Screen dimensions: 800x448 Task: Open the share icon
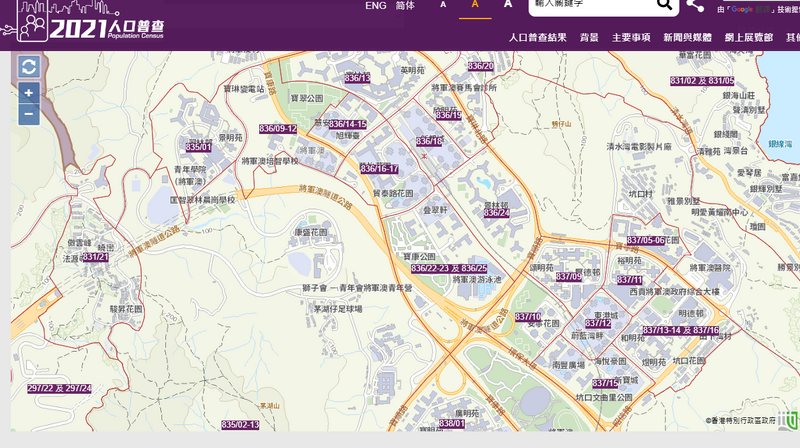point(694,6)
